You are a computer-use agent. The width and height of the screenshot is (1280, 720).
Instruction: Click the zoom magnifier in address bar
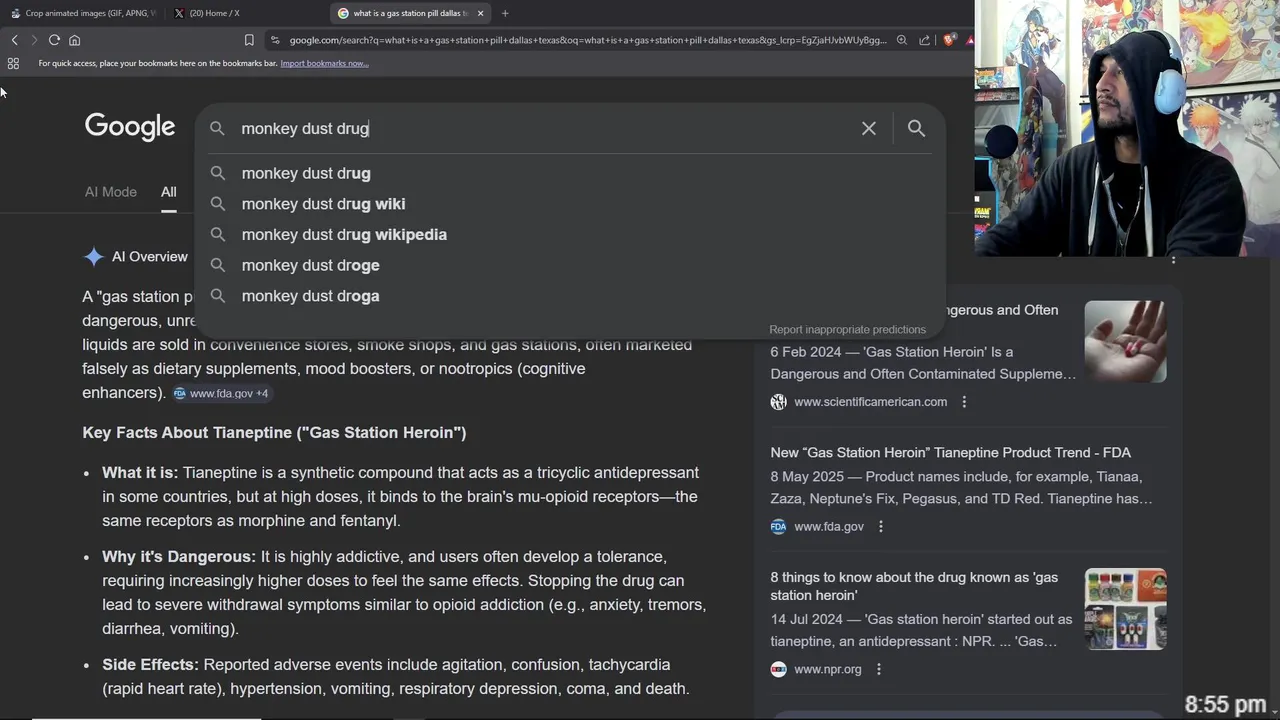(x=902, y=40)
